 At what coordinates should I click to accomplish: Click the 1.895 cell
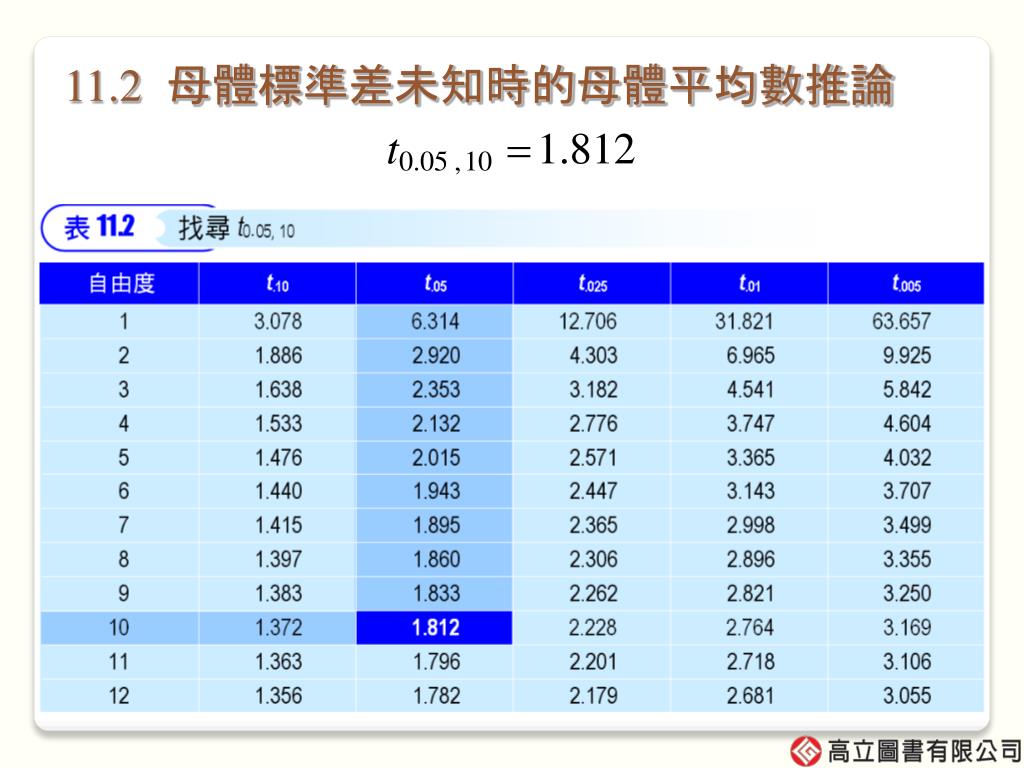coord(436,525)
